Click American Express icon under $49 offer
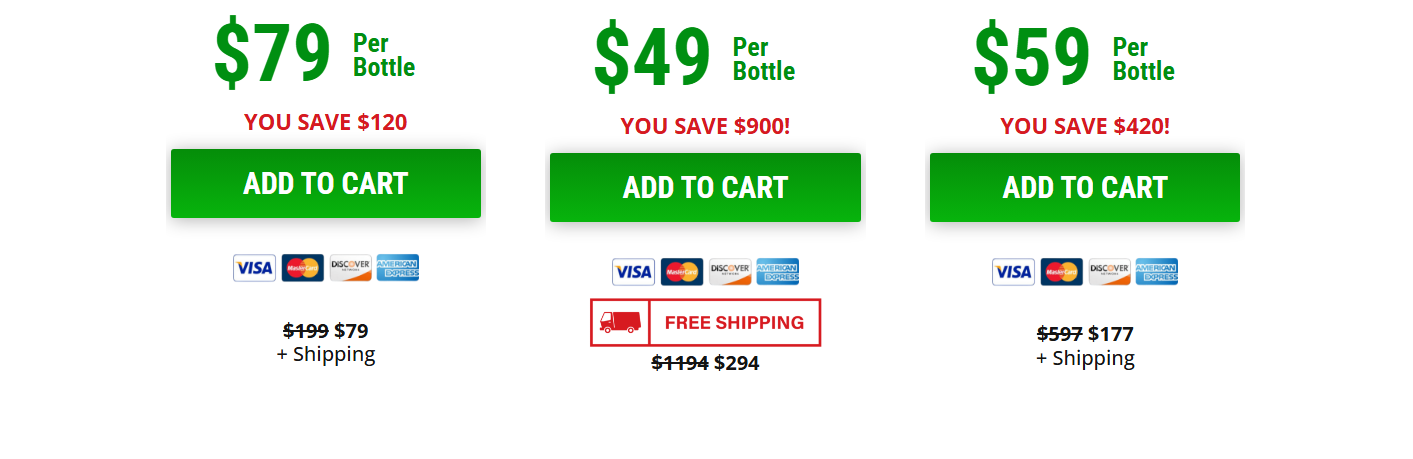The image size is (1413, 459). tap(777, 272)
